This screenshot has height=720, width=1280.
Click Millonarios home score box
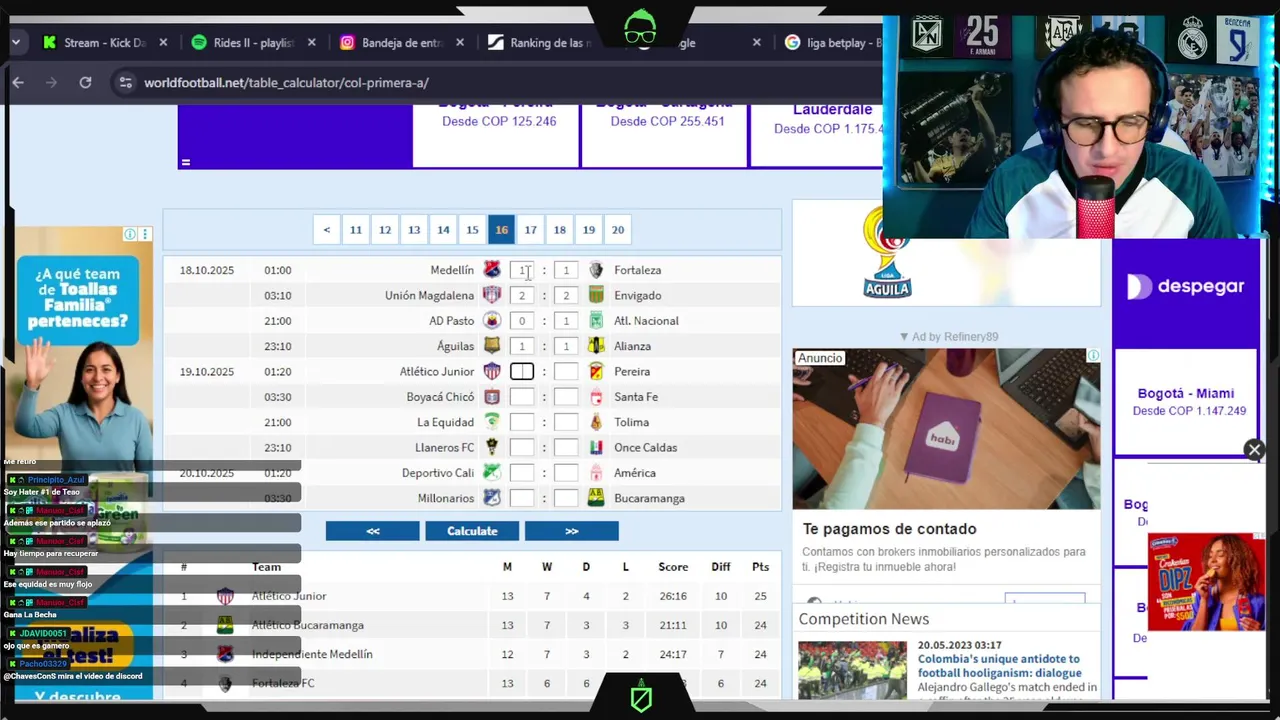[522, 498]
